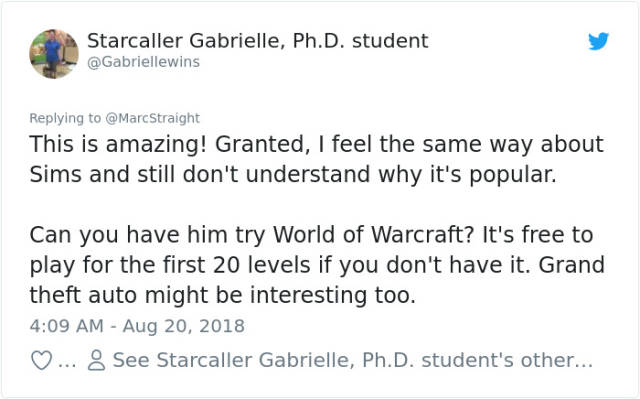Click the Aug 20, 2018 date
This screenshot has width=640, height=399.
point(184,326)
